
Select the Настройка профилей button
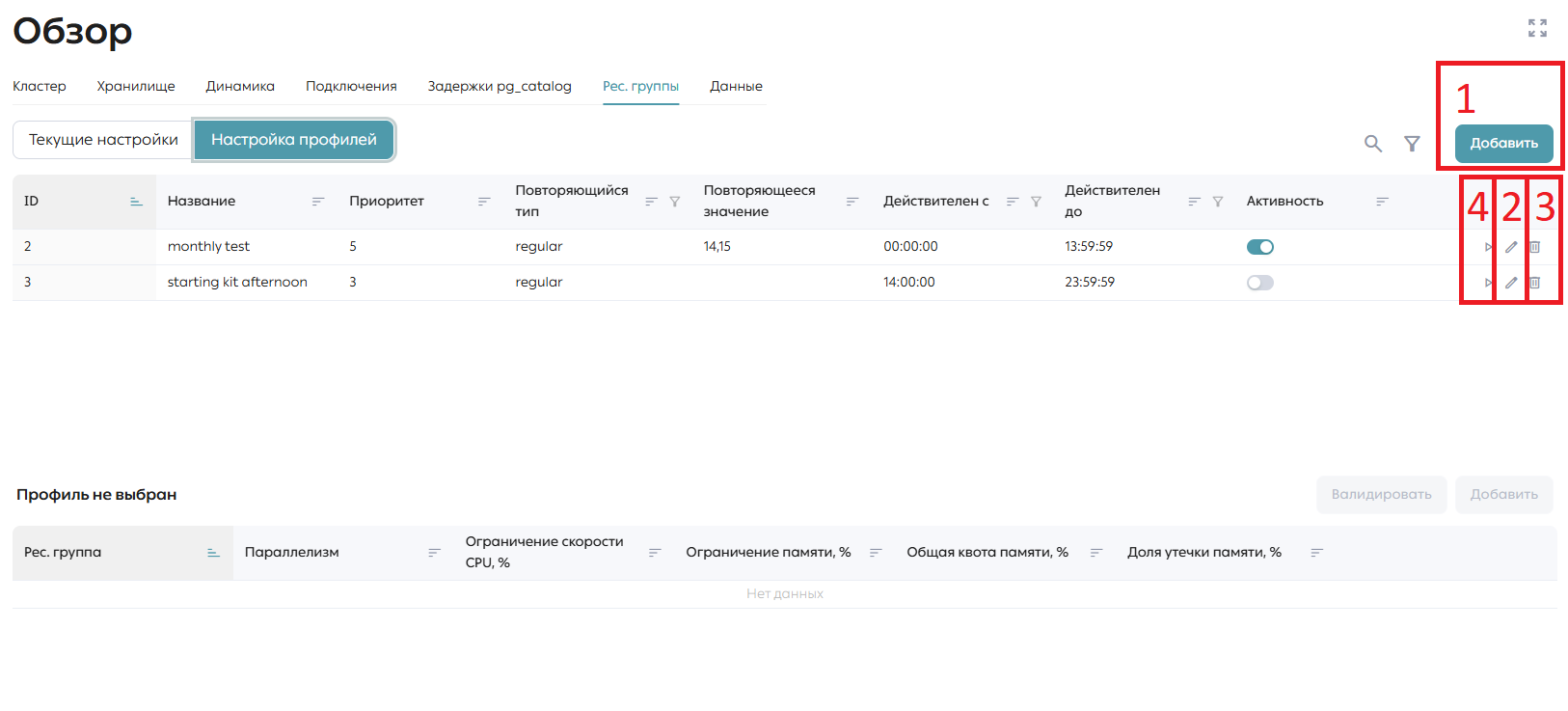point(294,140)
